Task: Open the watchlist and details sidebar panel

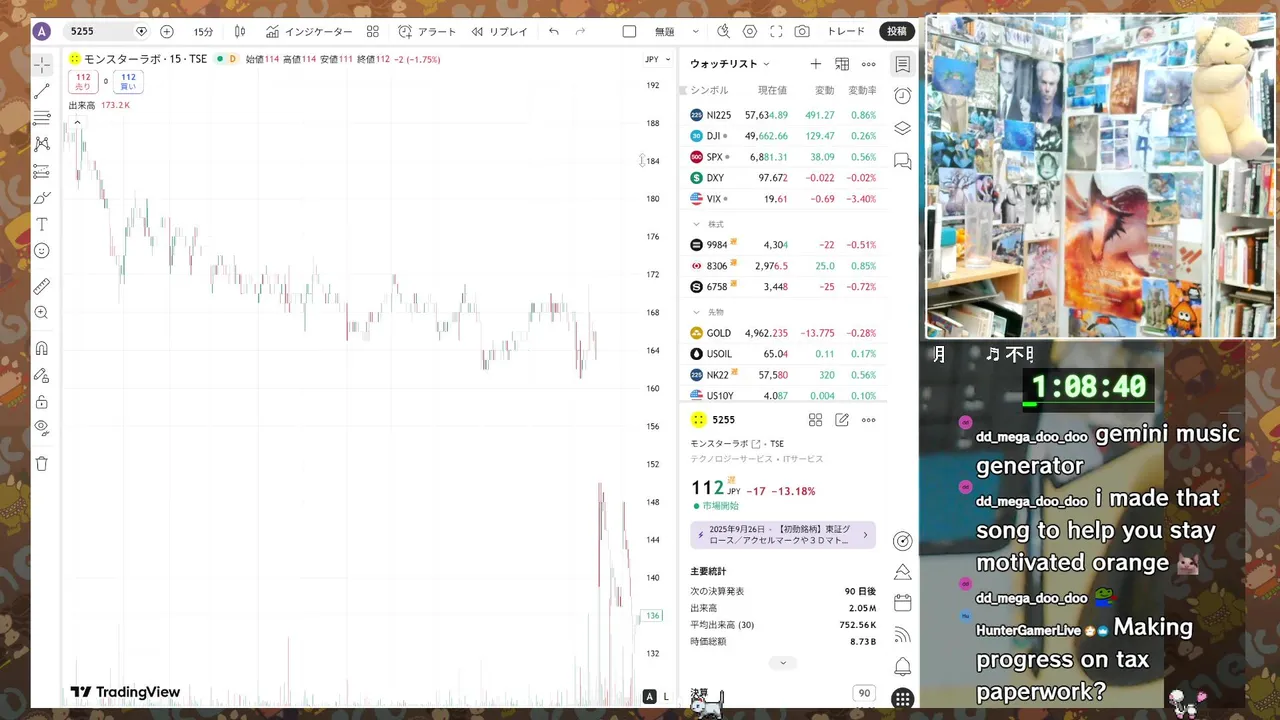Action: 903,64
